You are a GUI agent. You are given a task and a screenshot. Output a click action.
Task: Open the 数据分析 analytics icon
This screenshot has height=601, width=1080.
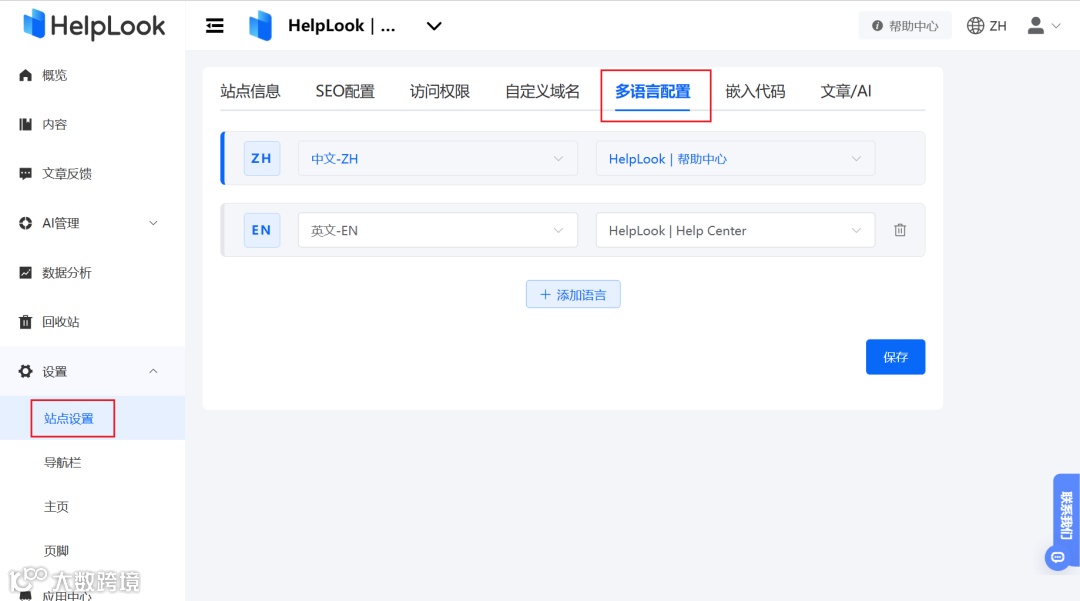(28, 272)
